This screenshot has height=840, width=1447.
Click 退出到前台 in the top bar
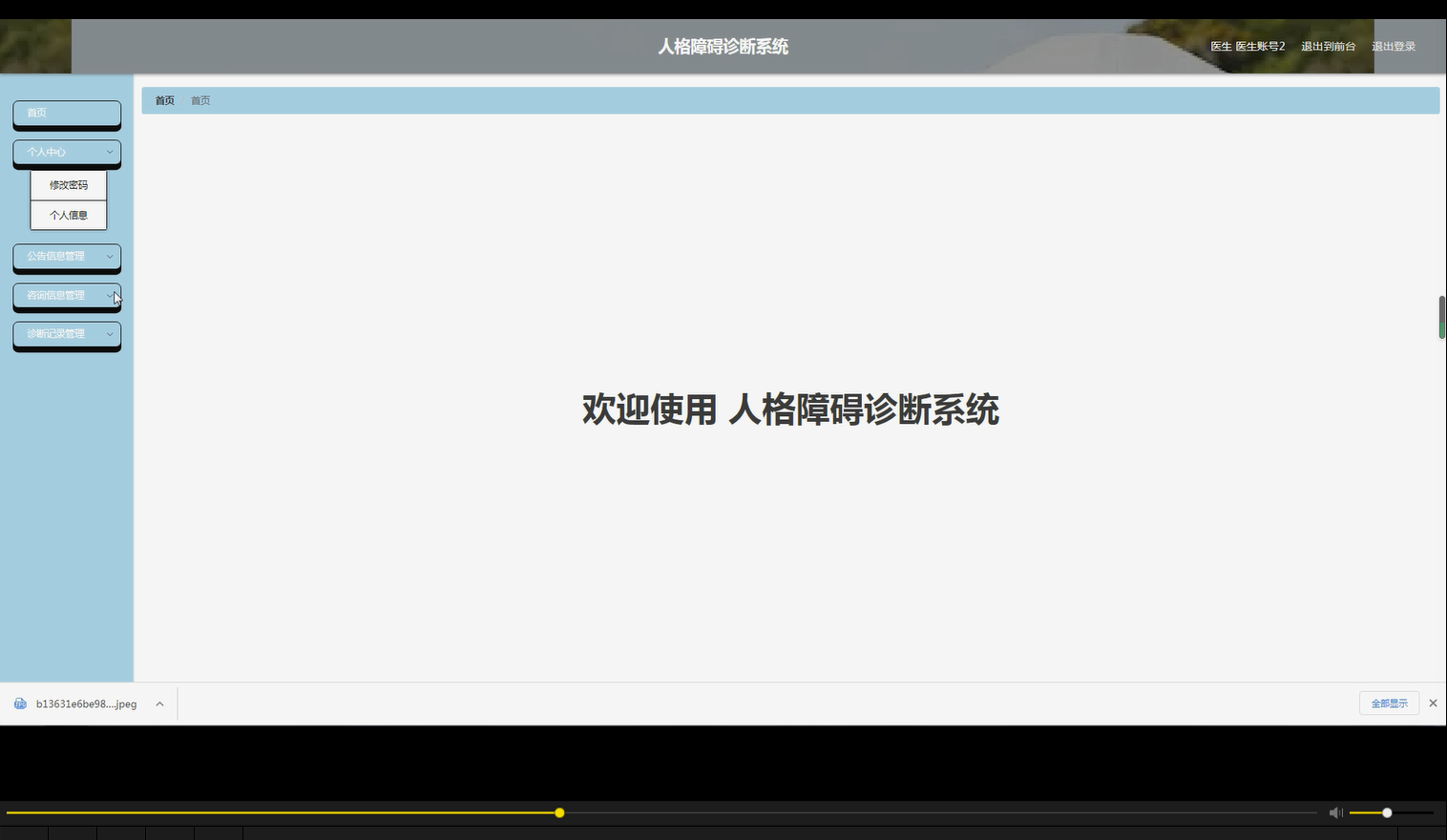click(1329, 45)
